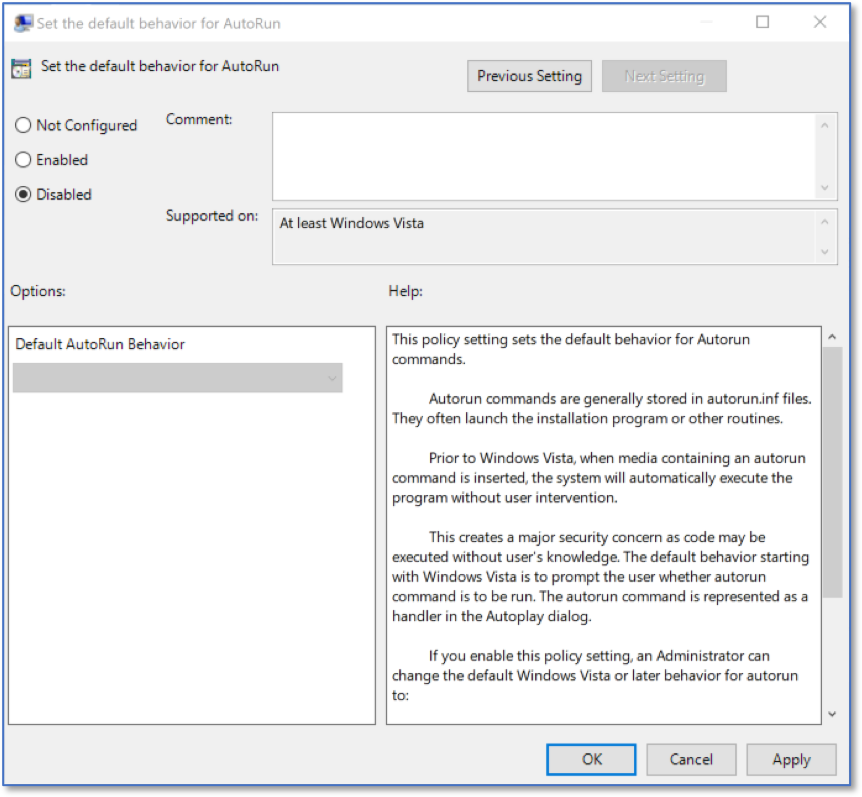The width and height of the screenshot is (862, 797).
Task: Click the help paragraph beginning 'If you enable this policy'
Action: [x=595, y=676]
